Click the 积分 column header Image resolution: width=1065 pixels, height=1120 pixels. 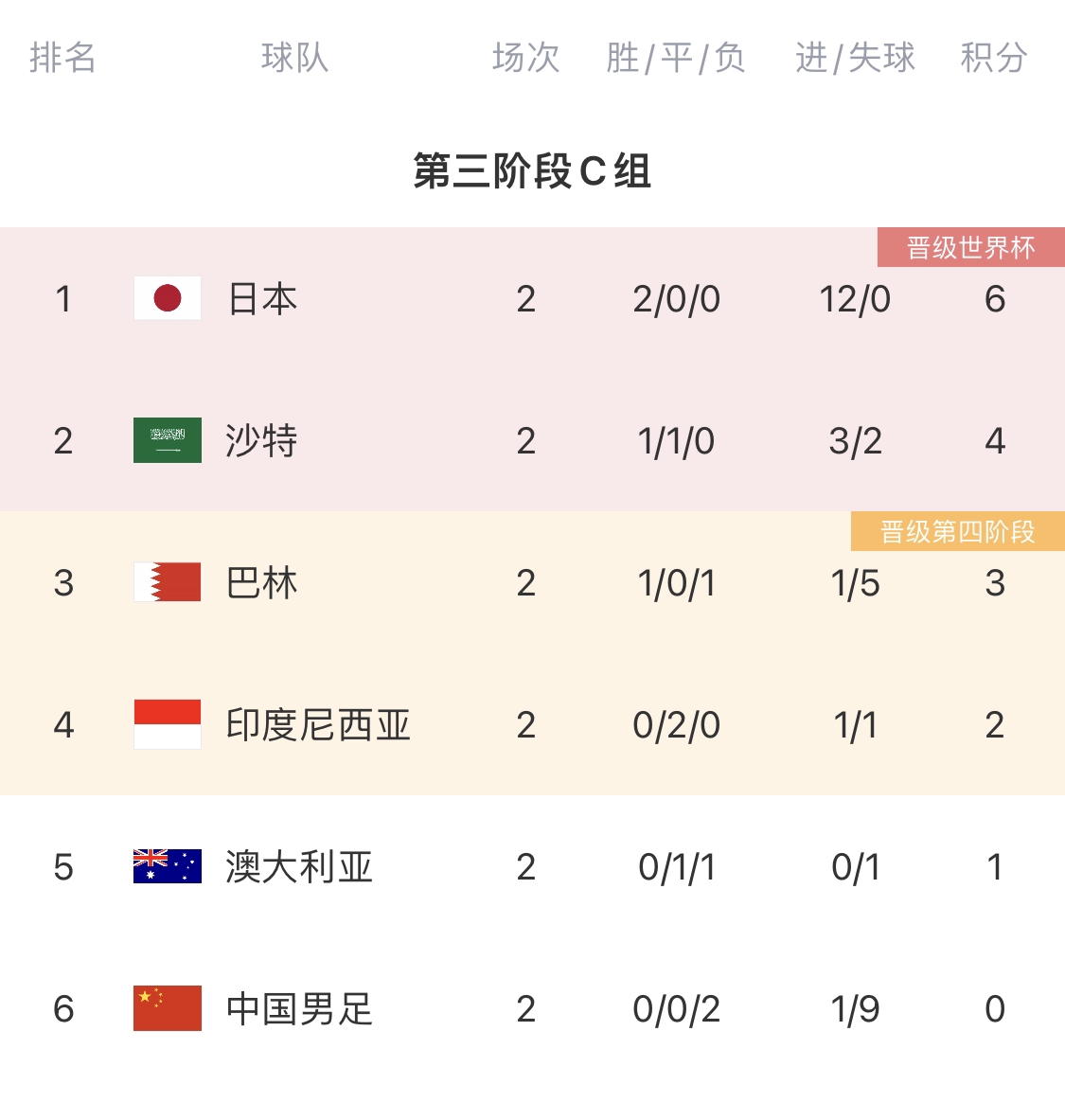[994, 58]
